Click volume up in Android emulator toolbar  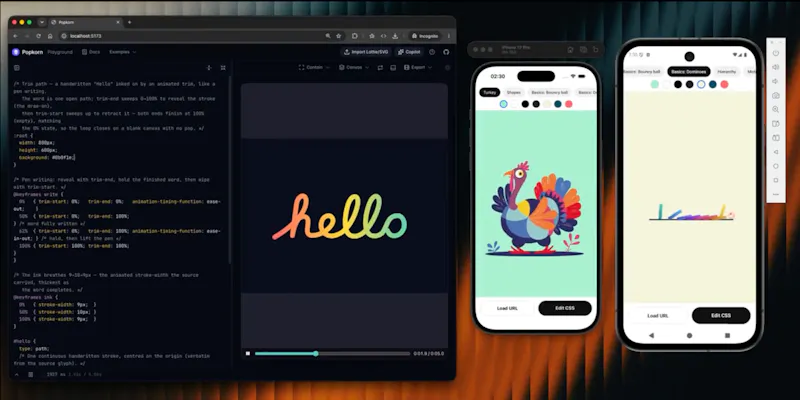776,67
